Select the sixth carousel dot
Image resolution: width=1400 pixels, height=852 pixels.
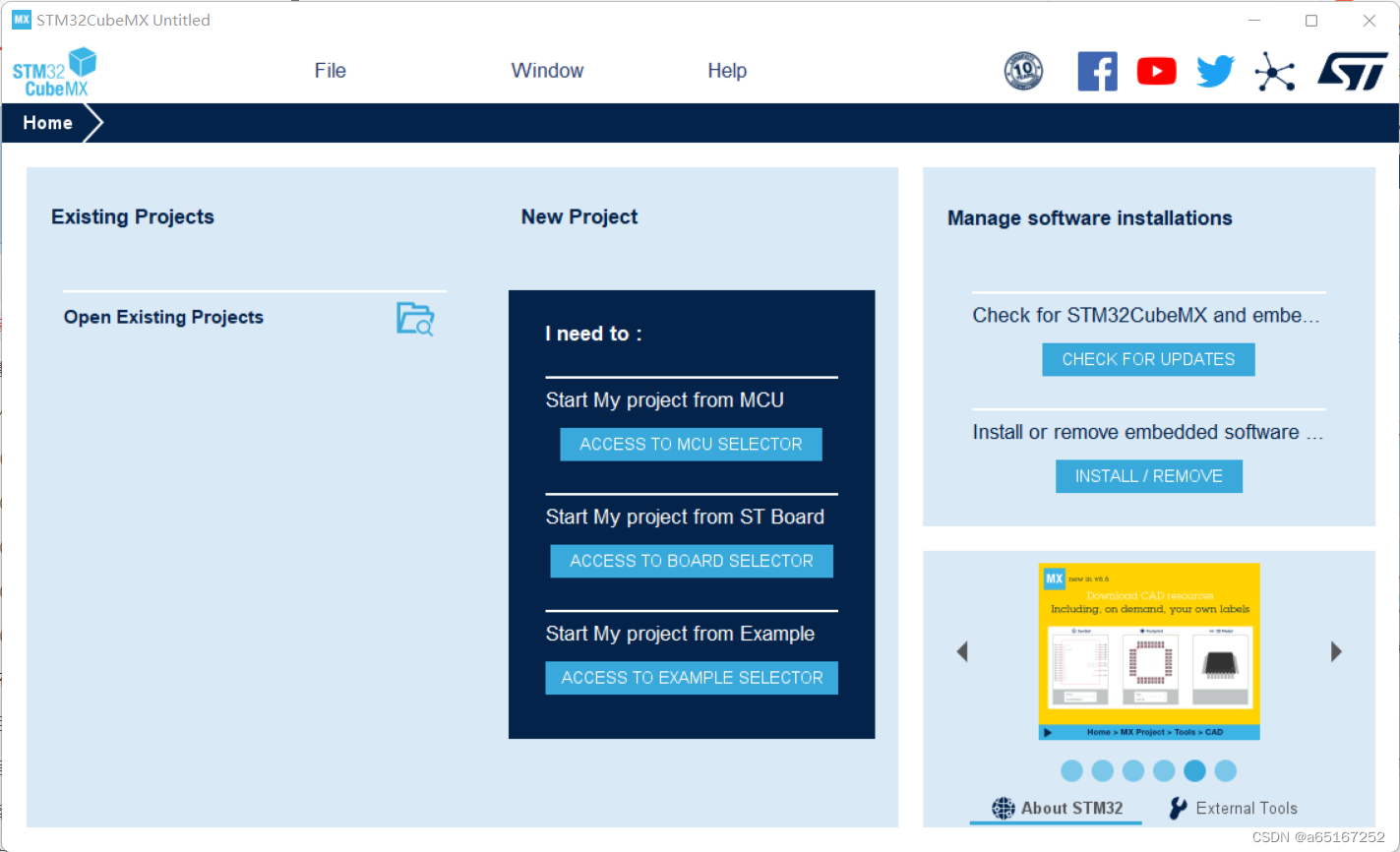pyautogui.click(x=1225, y=771)
